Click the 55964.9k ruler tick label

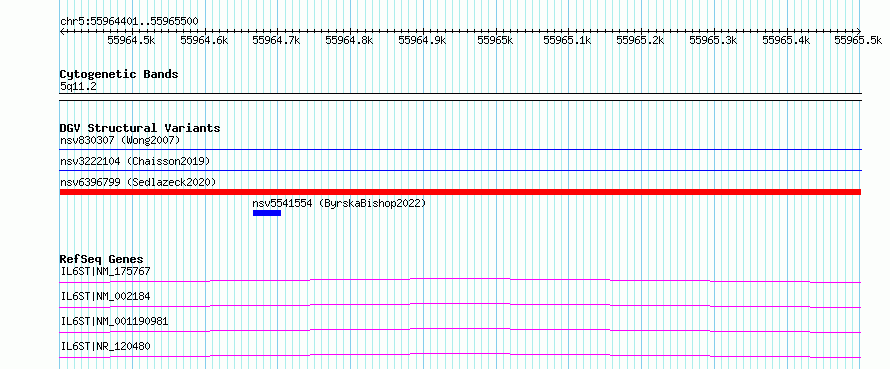click(x=422, y=40)
